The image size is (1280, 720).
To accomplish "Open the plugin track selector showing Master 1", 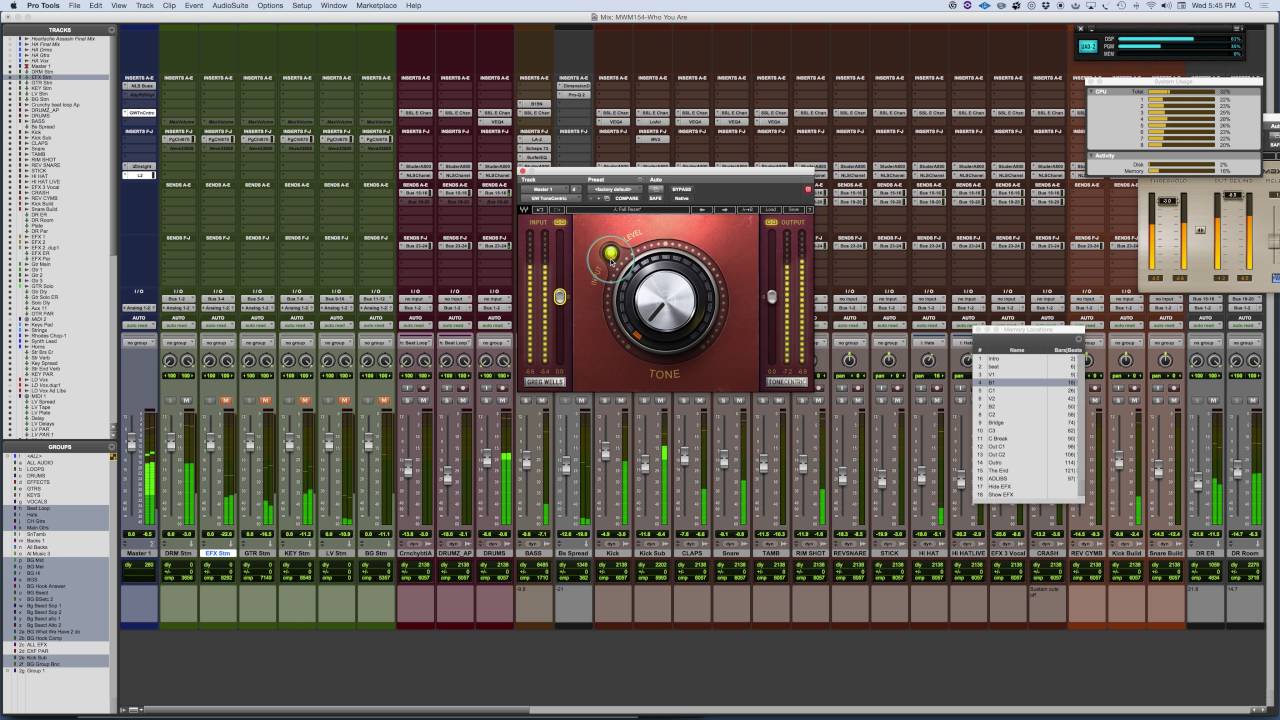I will (x=543, y=189).
